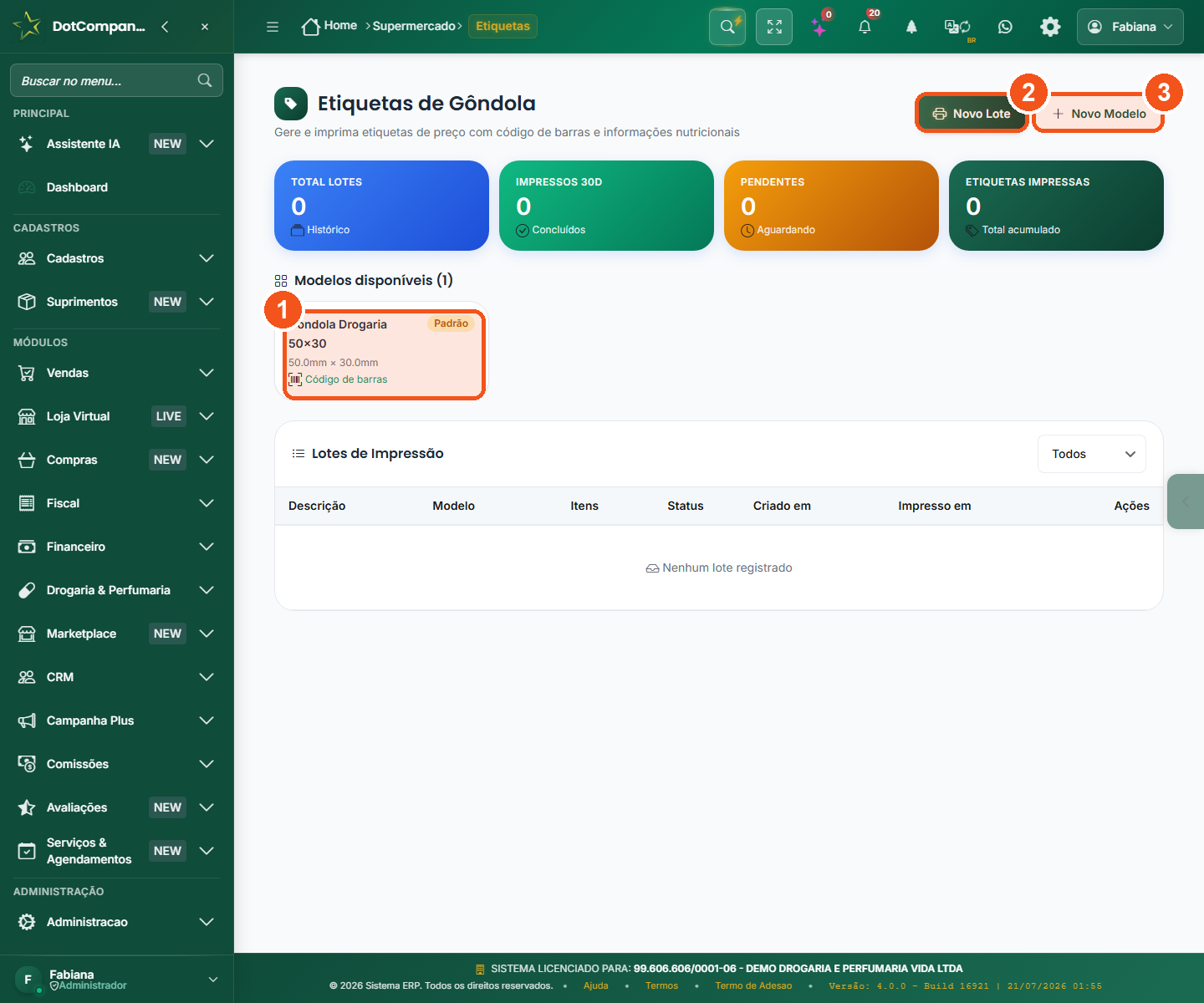
Task: Click the CRM people icon
Action: tap(27, 677)
